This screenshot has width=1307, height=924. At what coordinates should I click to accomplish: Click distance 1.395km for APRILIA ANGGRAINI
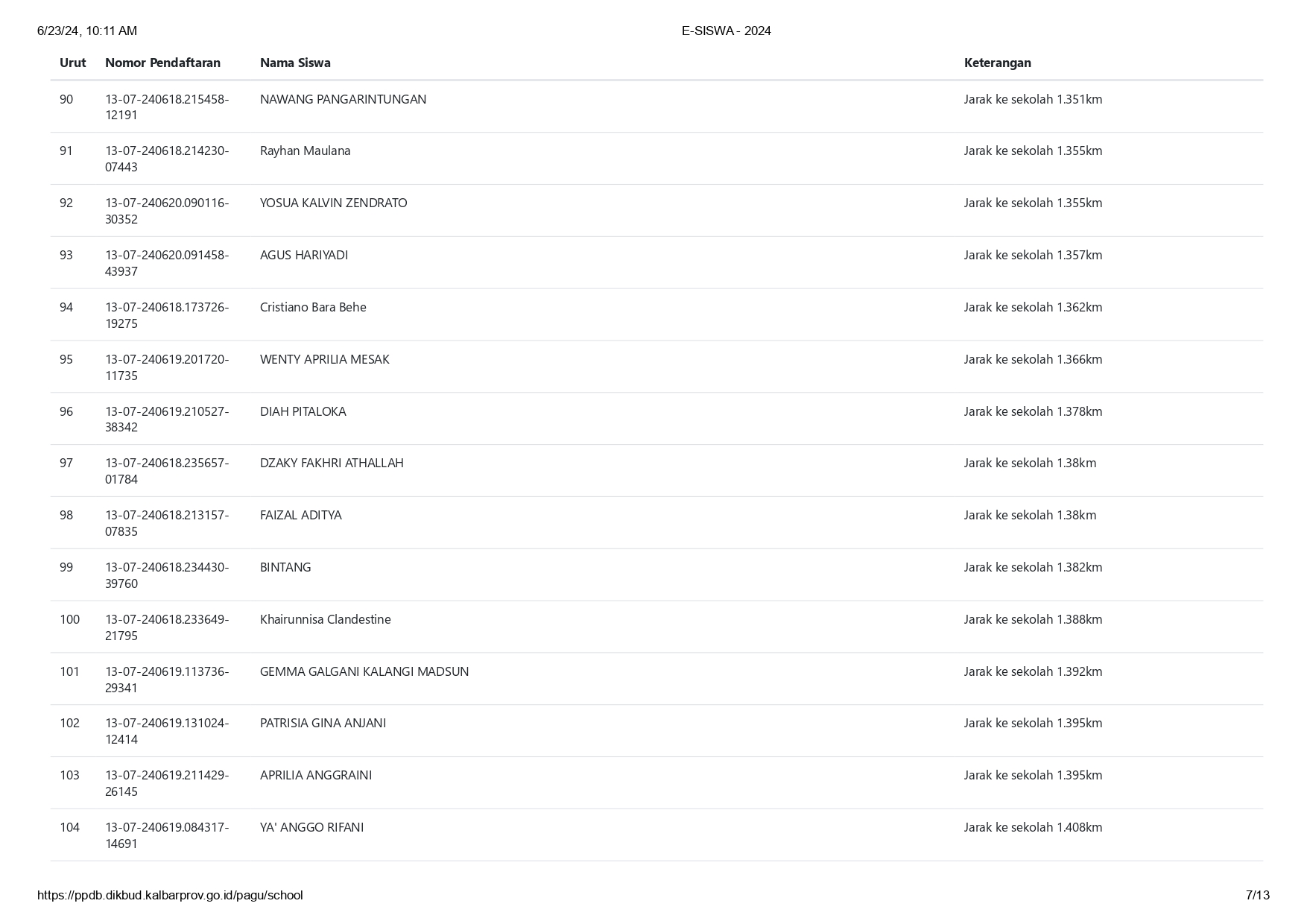pyautogui.click(x=1033, y=775)
